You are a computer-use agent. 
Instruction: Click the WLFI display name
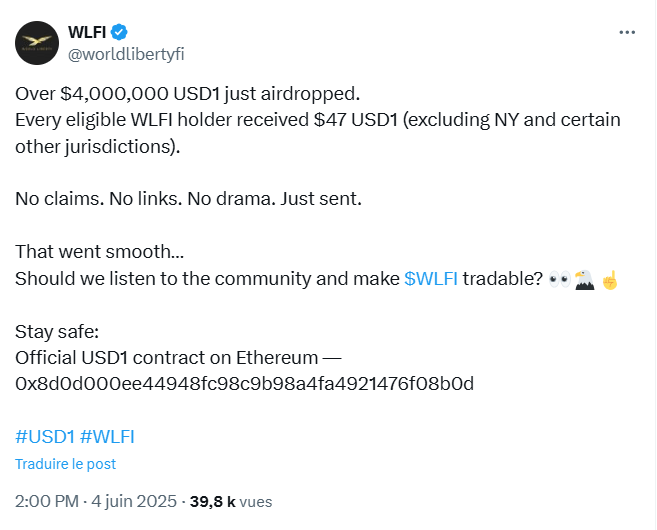click(87, 32)
